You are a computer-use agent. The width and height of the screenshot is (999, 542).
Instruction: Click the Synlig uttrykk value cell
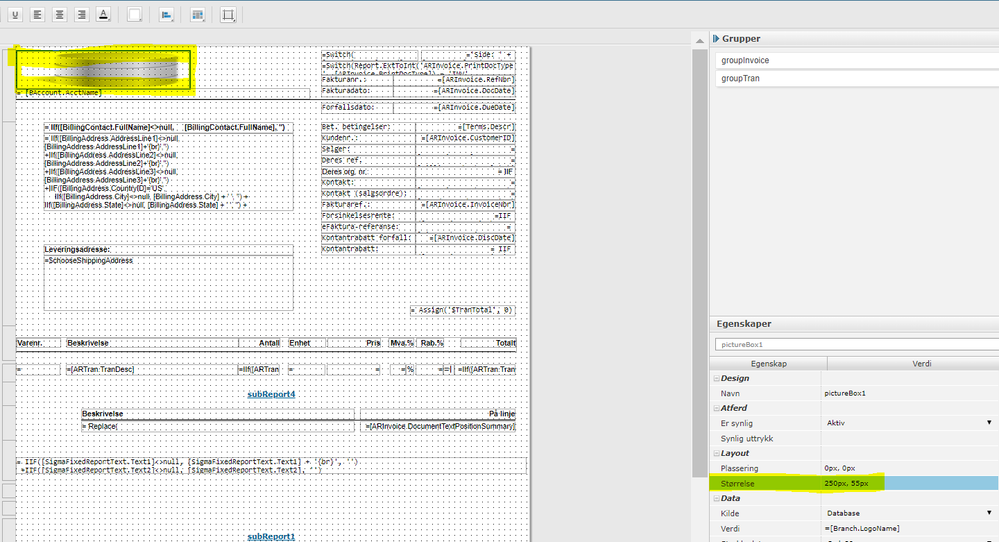point(910,438)
